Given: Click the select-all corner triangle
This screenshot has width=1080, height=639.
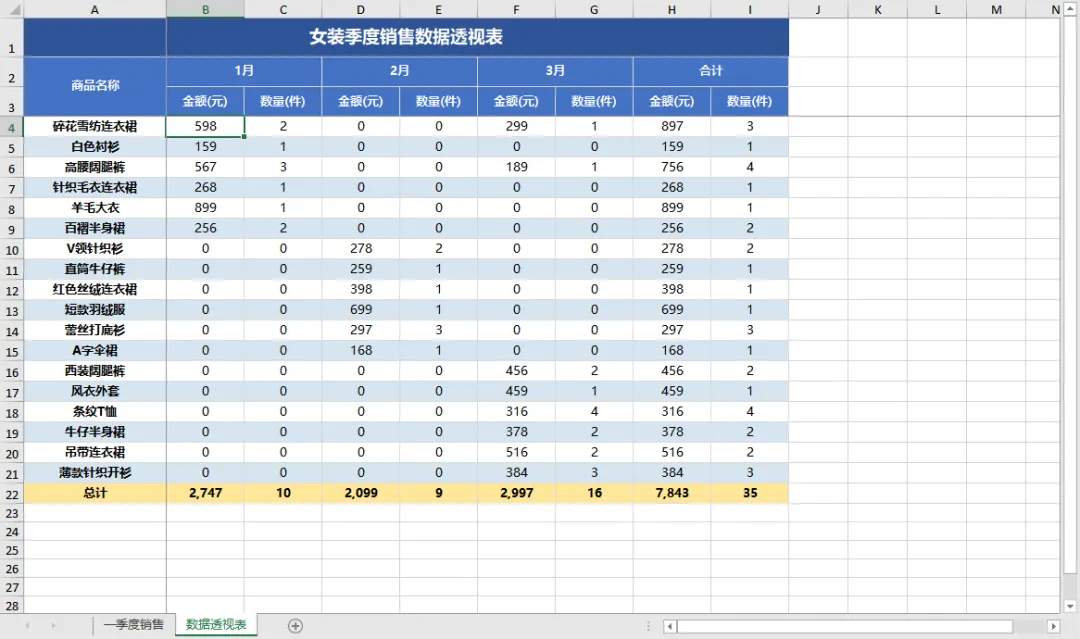Looking at the screenshot, I should [x=13, y=10].
